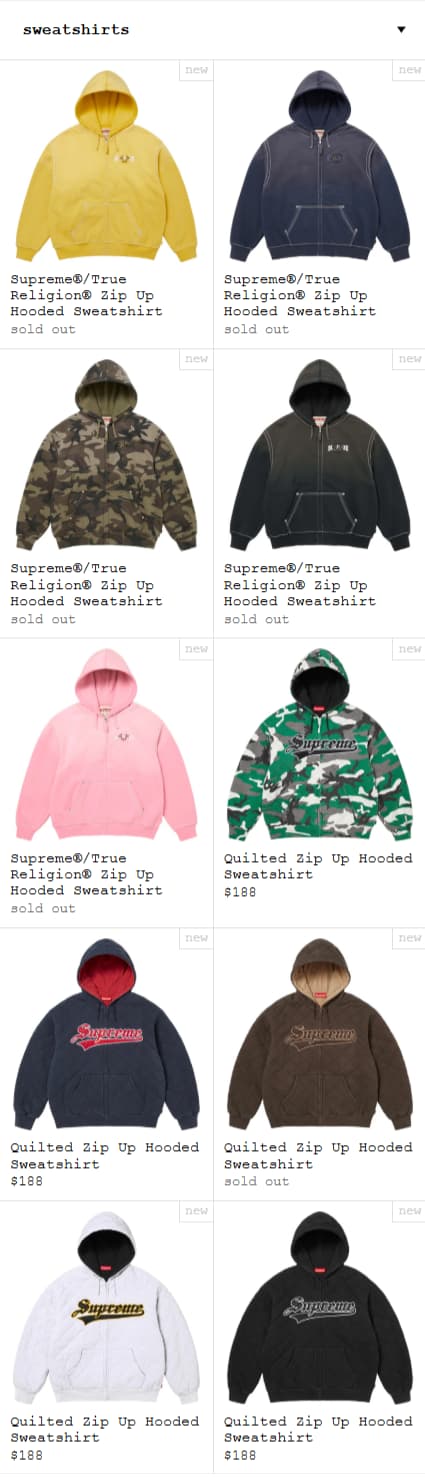The image size is (425, 1477).
Task: Click black Quilted Zip Up Hooded title
Action: [318, 1429]
